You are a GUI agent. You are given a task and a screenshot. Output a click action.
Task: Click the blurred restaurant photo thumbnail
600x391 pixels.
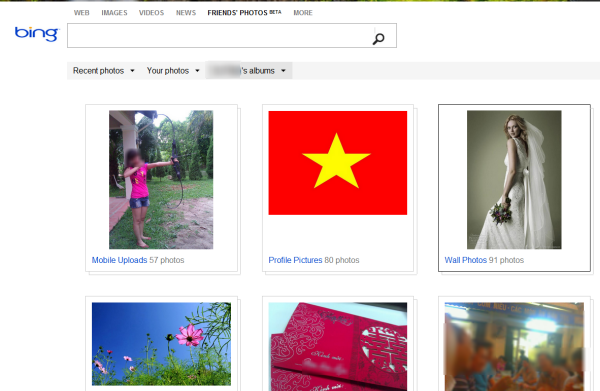pos(514,347)
